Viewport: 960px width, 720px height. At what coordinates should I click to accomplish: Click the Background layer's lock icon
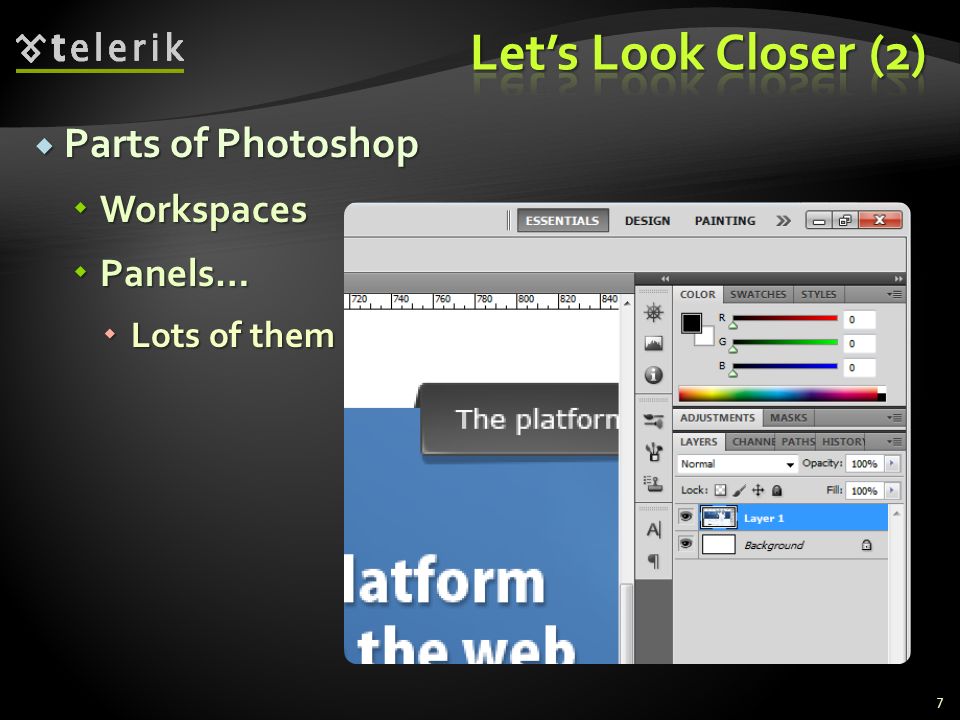point(866,545)
